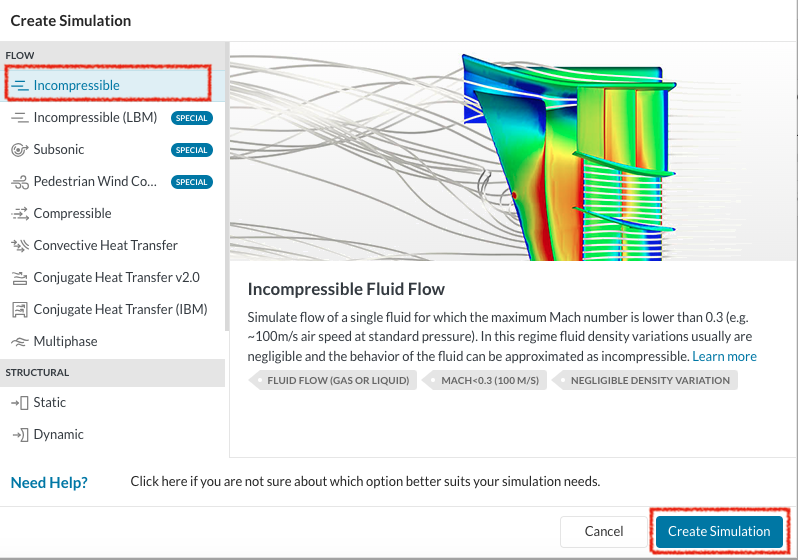The image size is (798, 560).
Task: Click the SPECIAL badge next to Subsonic
Action: pyautogui.click(x=191, y=150)
